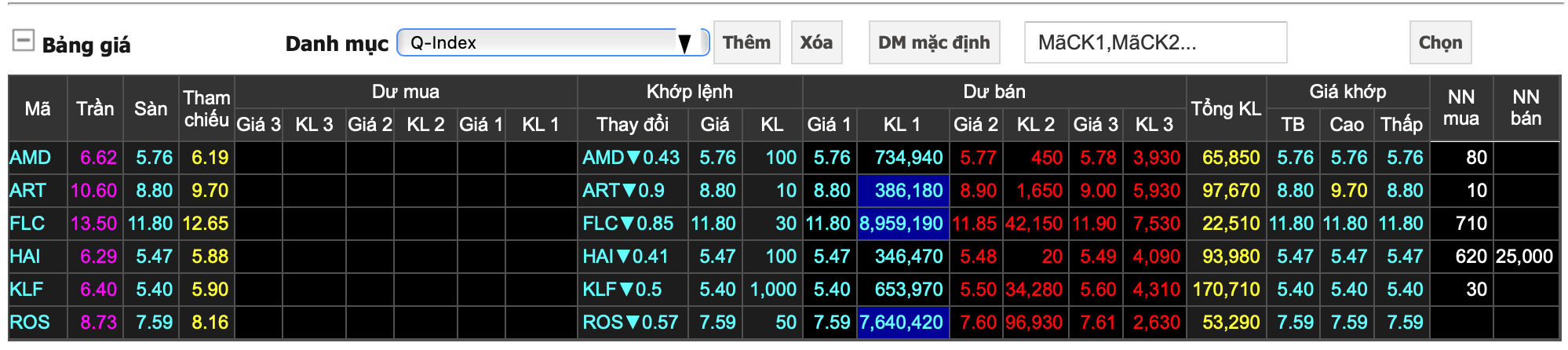Click the Tổng KL column header
Viewport: 1568px width, 350px height.
point(1226,108)
